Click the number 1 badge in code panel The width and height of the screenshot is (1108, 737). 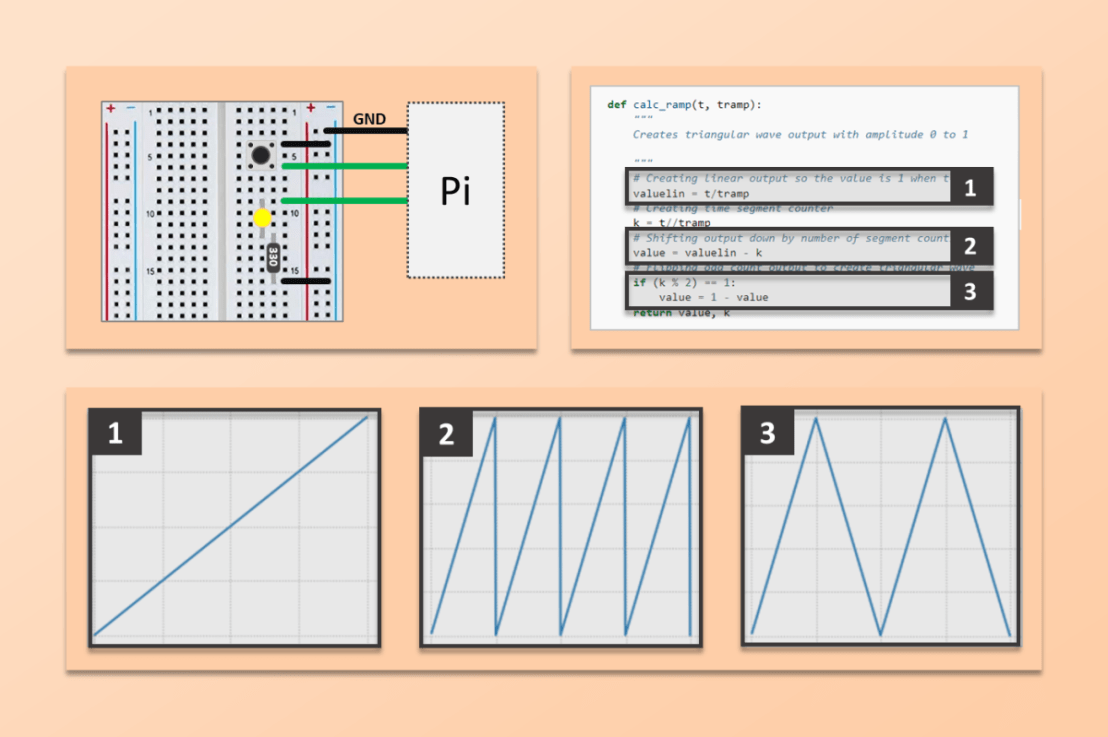click(x=969, y=187)
